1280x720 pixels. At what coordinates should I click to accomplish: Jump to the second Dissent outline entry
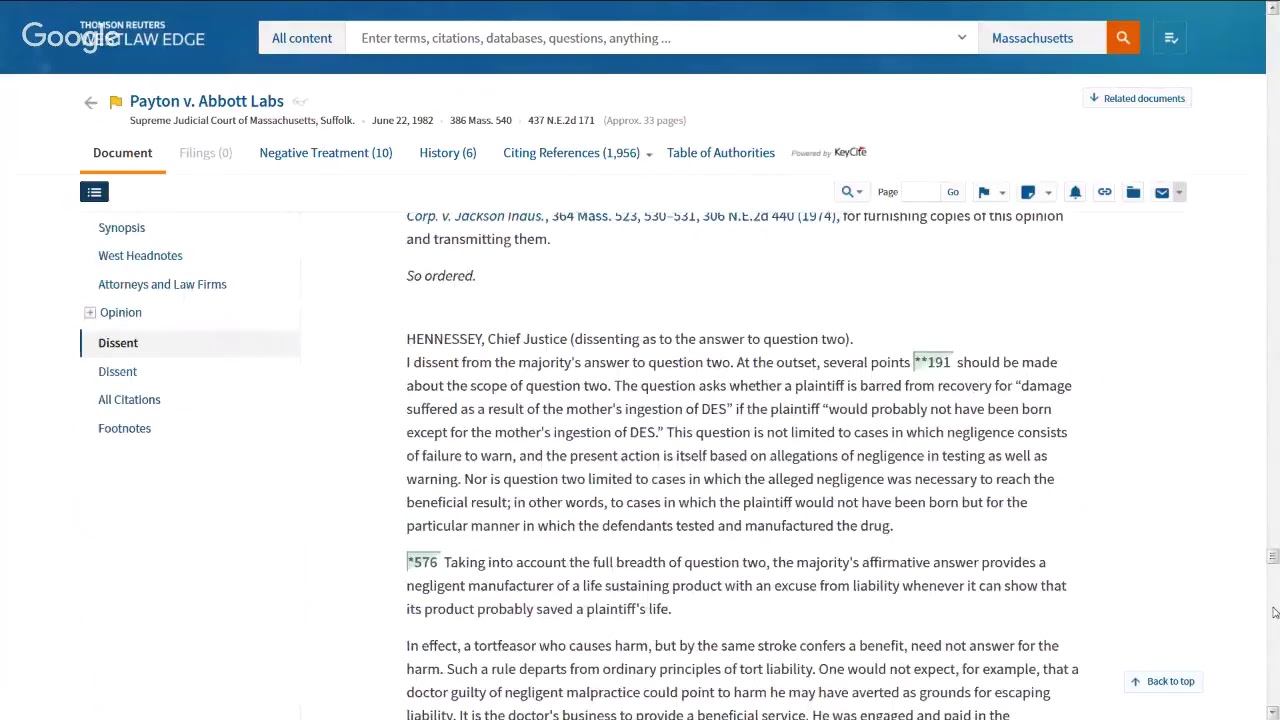[x=118, y=372]
